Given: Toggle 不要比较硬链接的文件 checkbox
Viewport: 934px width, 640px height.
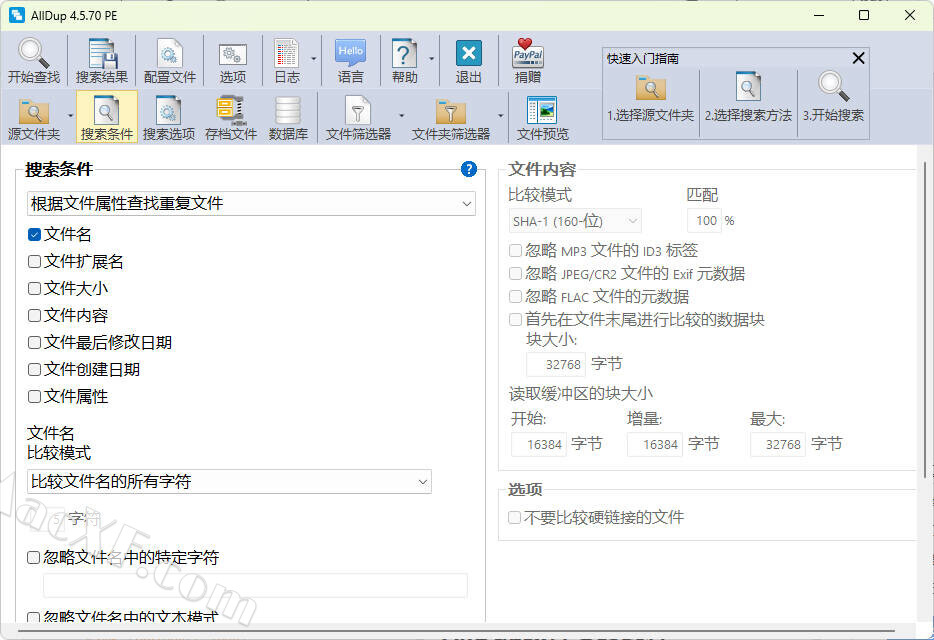Looking at the screenshot, I should point(515,517).
